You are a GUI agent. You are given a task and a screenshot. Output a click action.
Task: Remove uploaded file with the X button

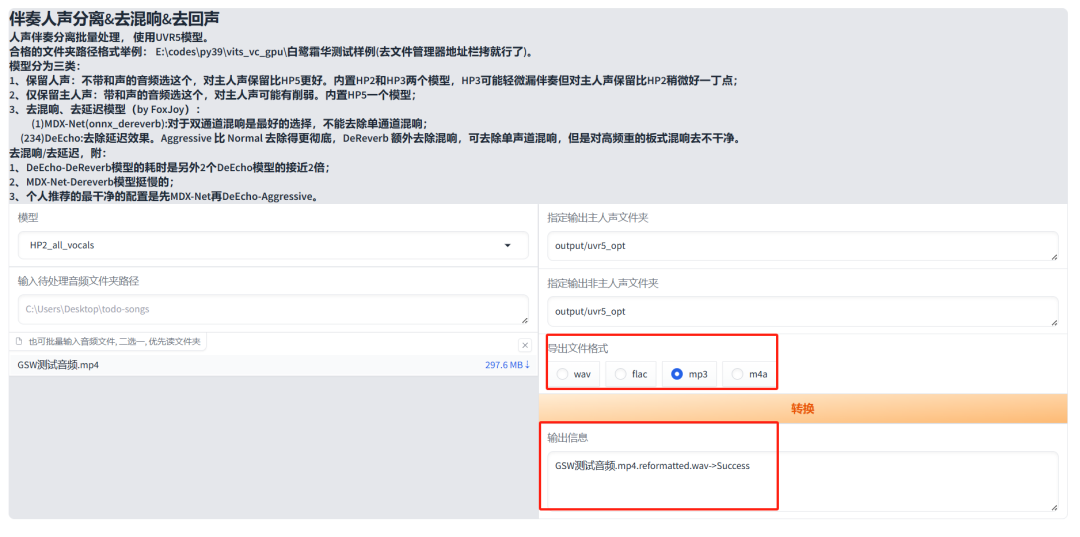[x=525, y=345]
